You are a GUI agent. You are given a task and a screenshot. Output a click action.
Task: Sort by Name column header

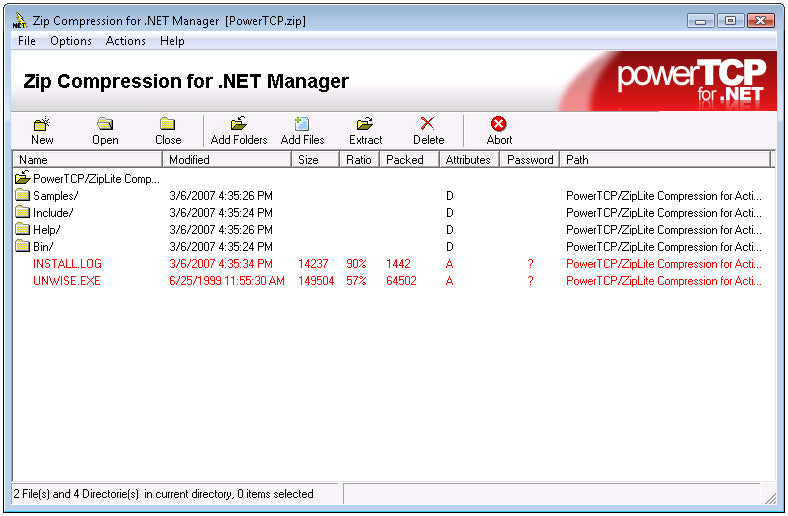[87, 160]
